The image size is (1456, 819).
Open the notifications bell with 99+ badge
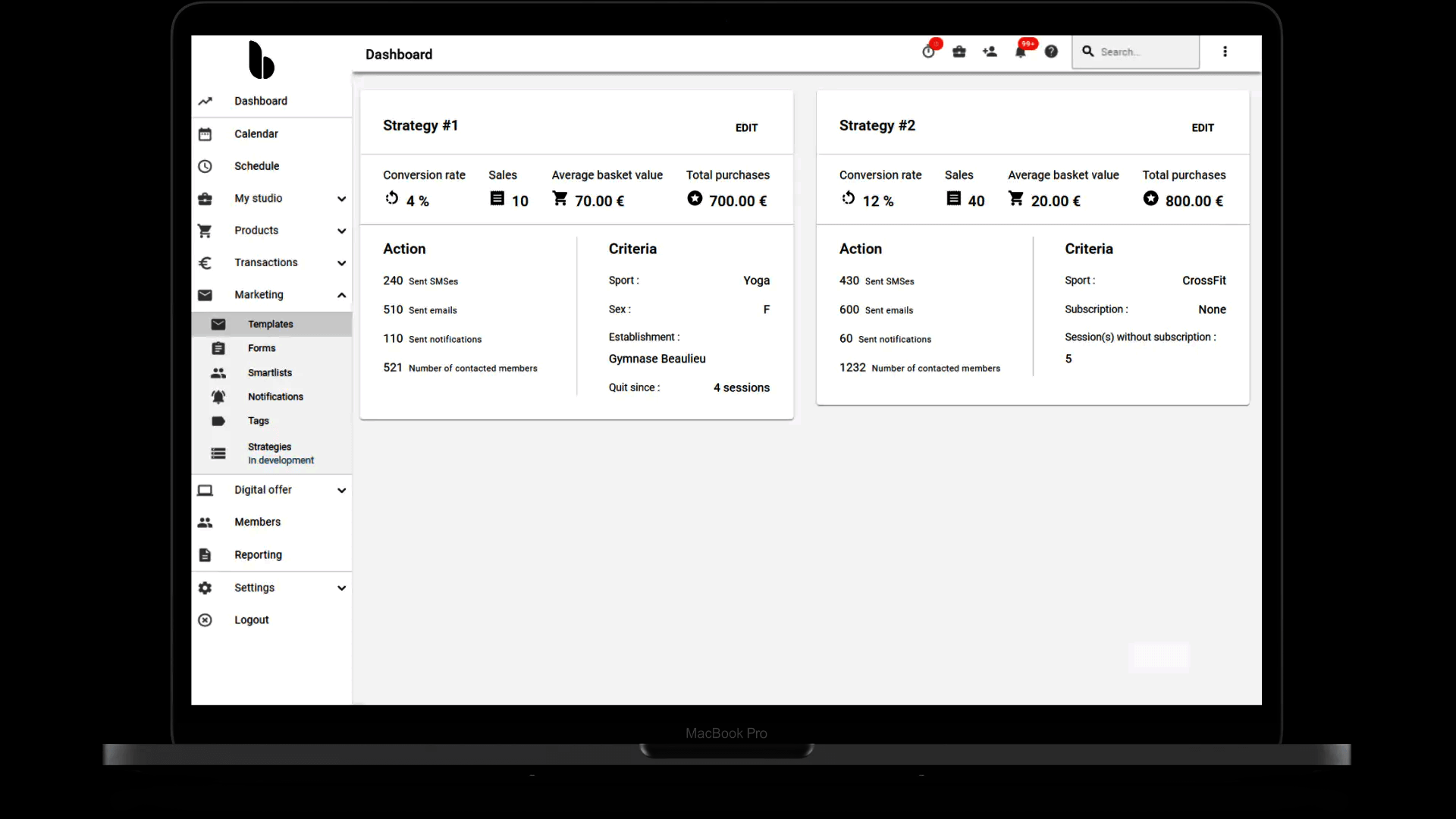[1021, 52]
